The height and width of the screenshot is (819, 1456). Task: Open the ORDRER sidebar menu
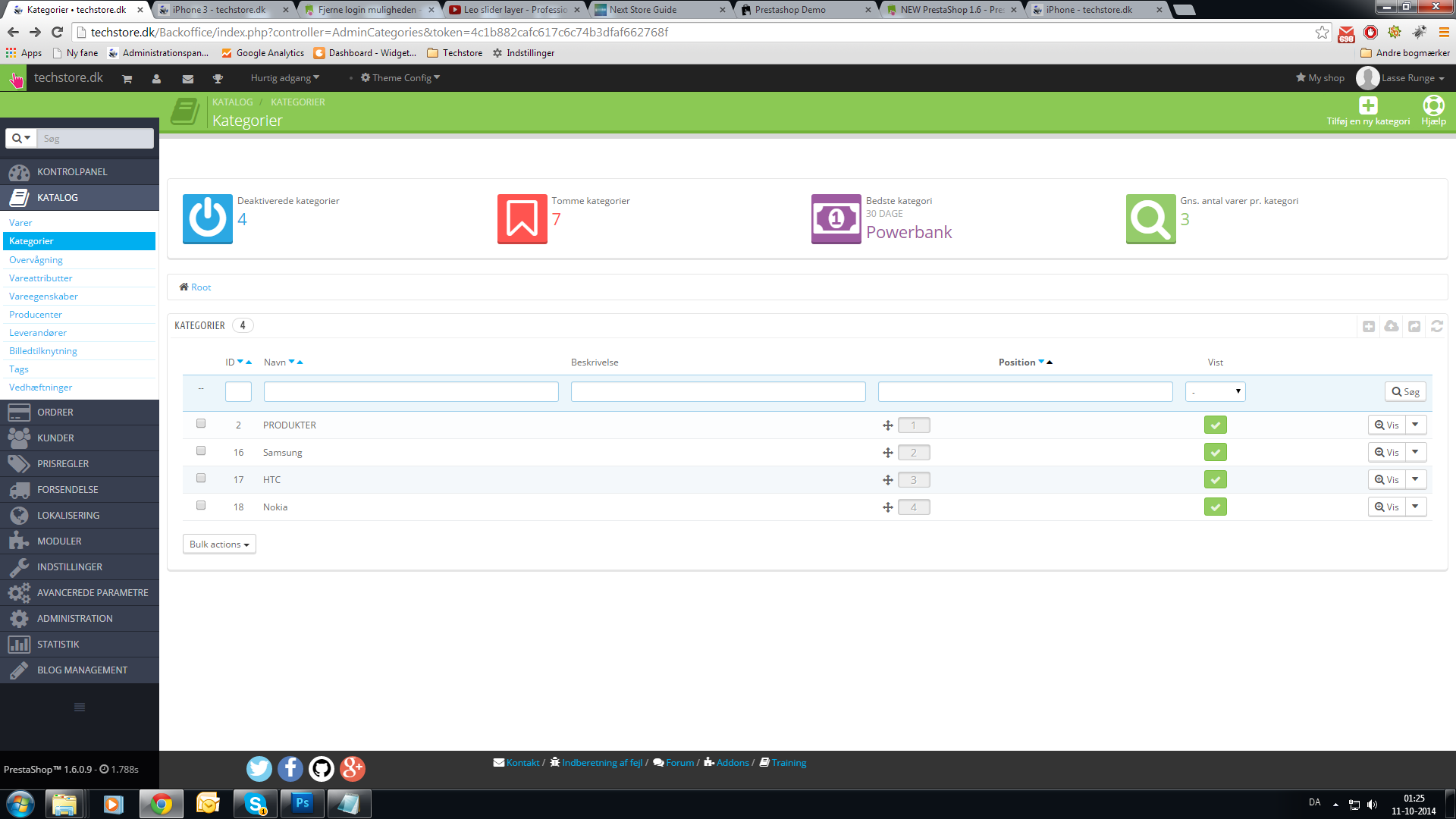click(x=55, y=413)
